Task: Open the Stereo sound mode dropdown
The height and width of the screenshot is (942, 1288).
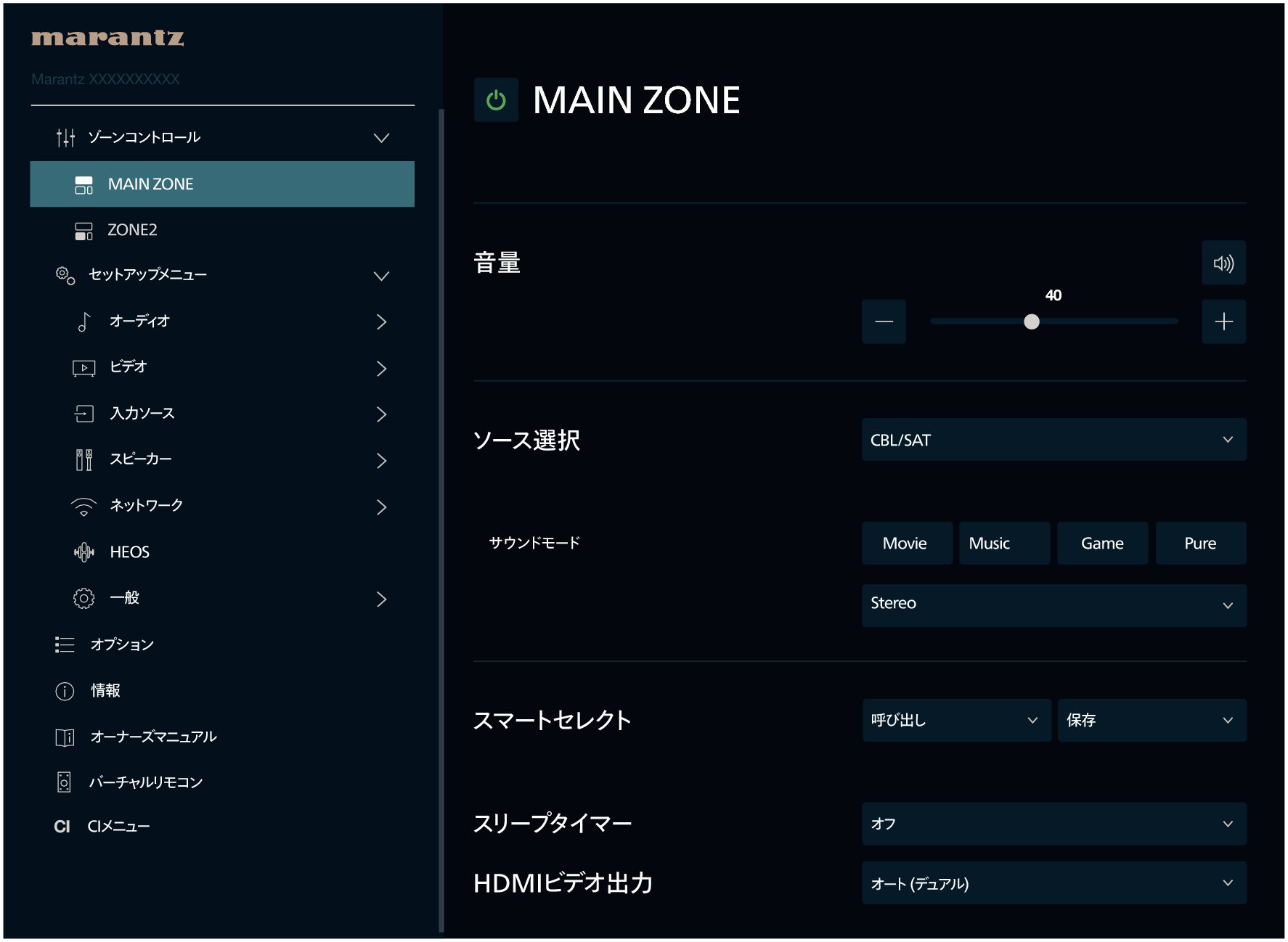Action: pos(1053,605)
